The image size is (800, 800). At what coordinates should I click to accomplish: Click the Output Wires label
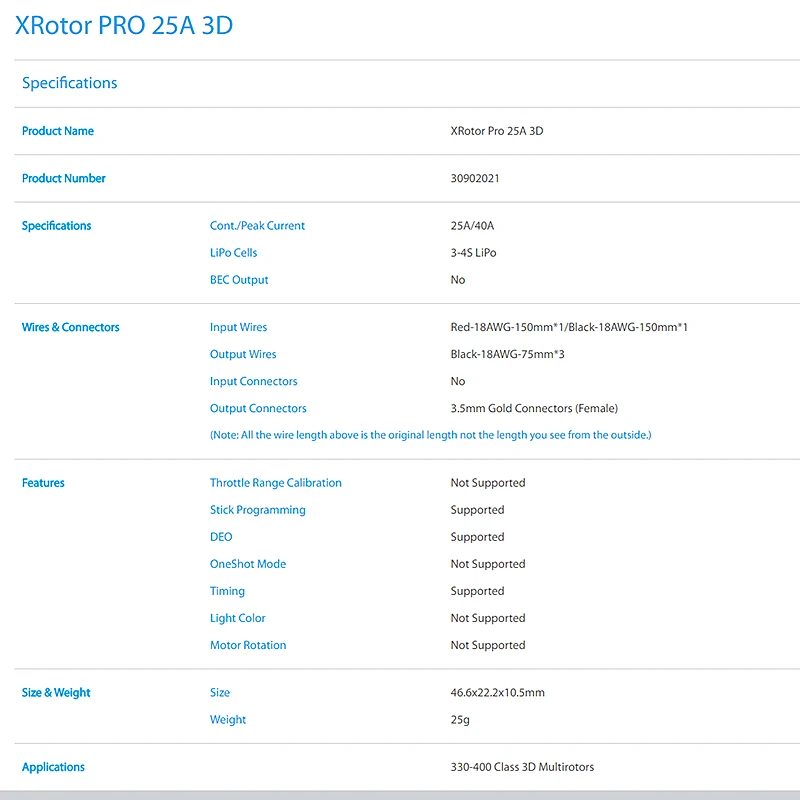[243, 355]
